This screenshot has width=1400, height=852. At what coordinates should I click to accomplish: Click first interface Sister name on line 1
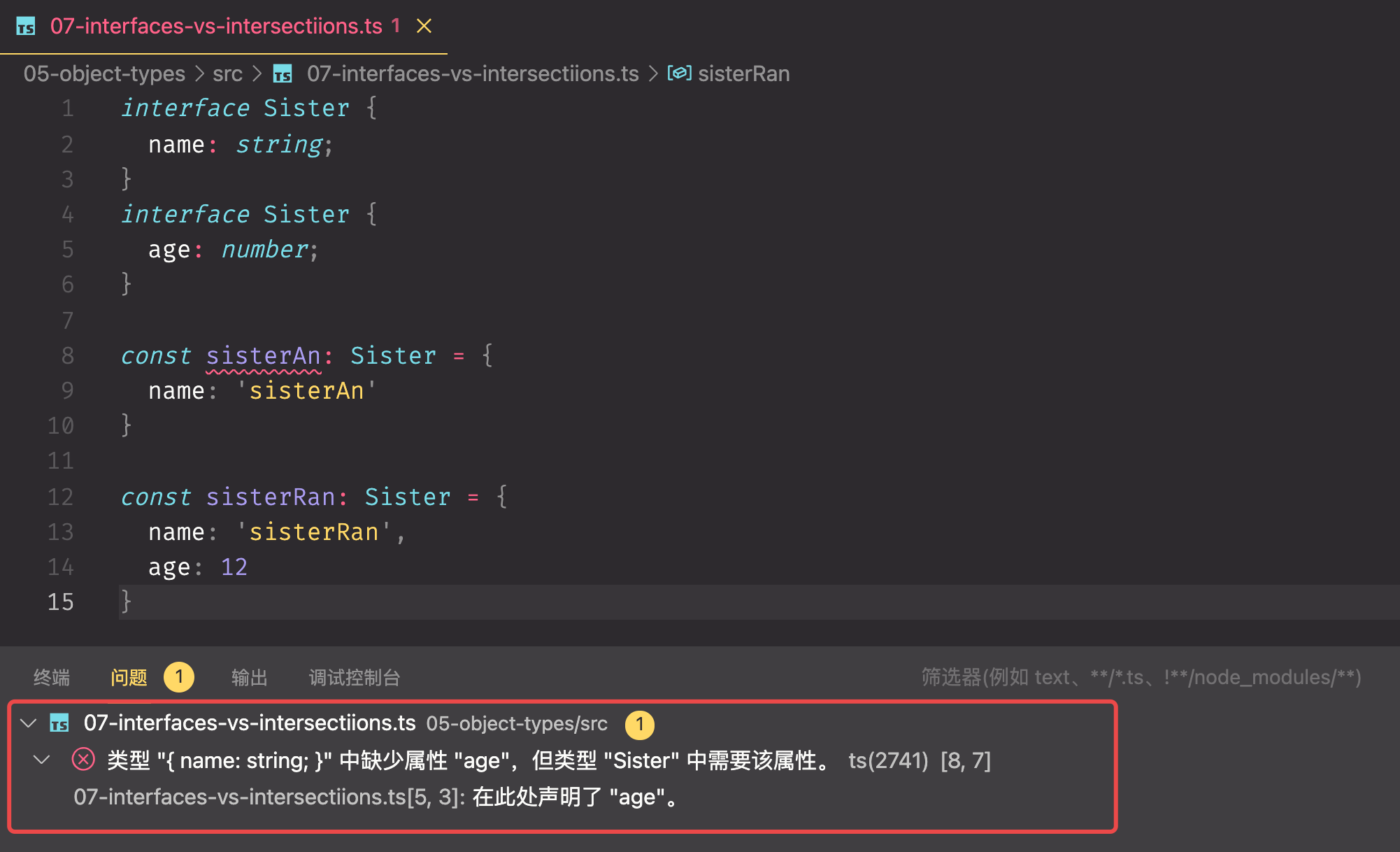[306, 108]
